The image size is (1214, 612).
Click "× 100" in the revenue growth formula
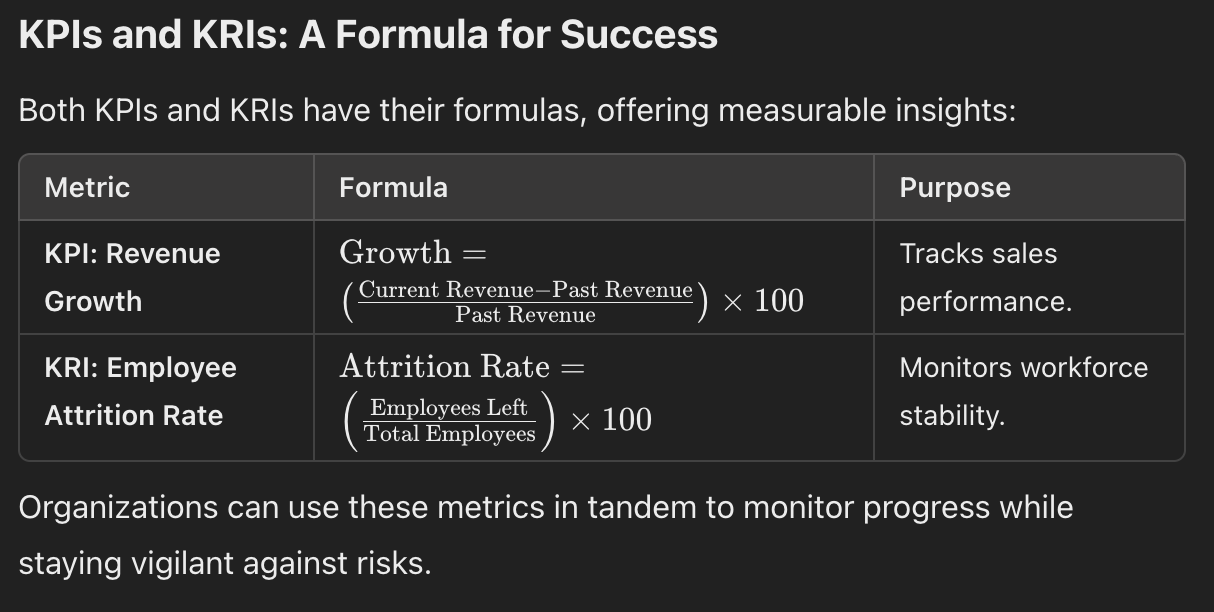762,301
